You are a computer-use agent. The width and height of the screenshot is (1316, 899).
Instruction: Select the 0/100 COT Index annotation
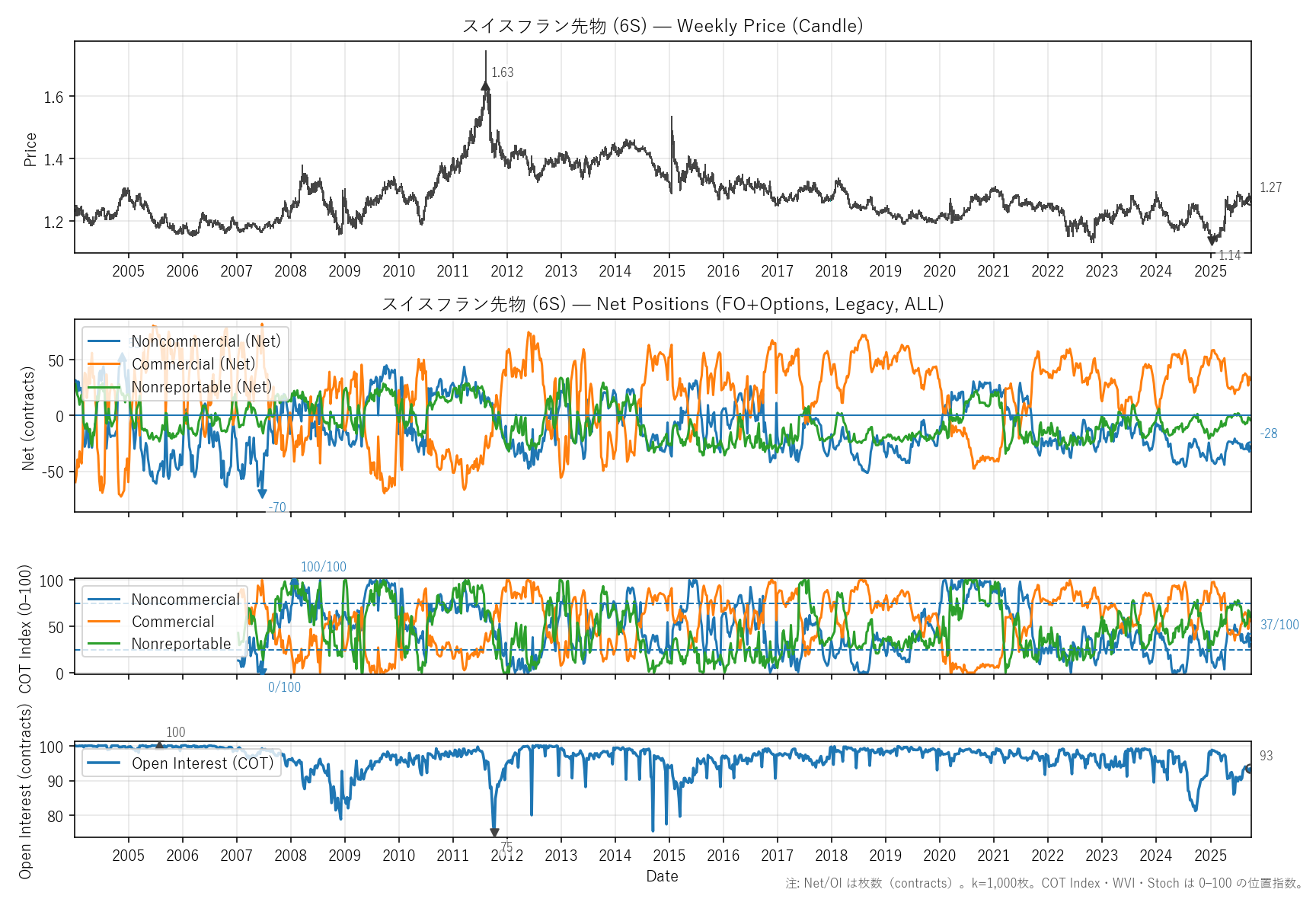(x=284, y=687)
